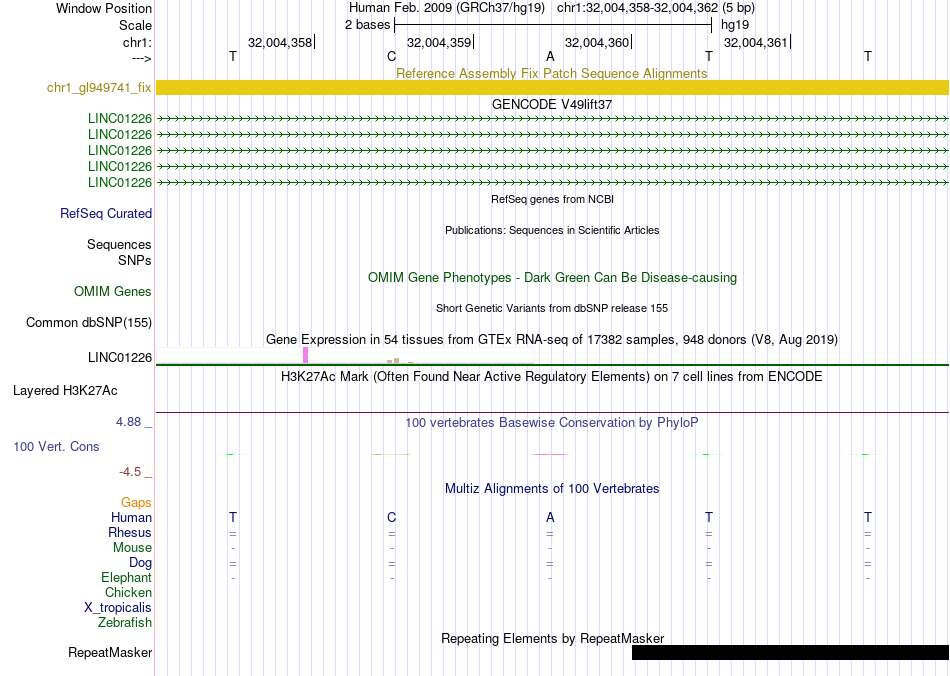The image size is (950, 676).
Task: Select the 'chr1:' ruler label
Action: [x=137, y=42]
